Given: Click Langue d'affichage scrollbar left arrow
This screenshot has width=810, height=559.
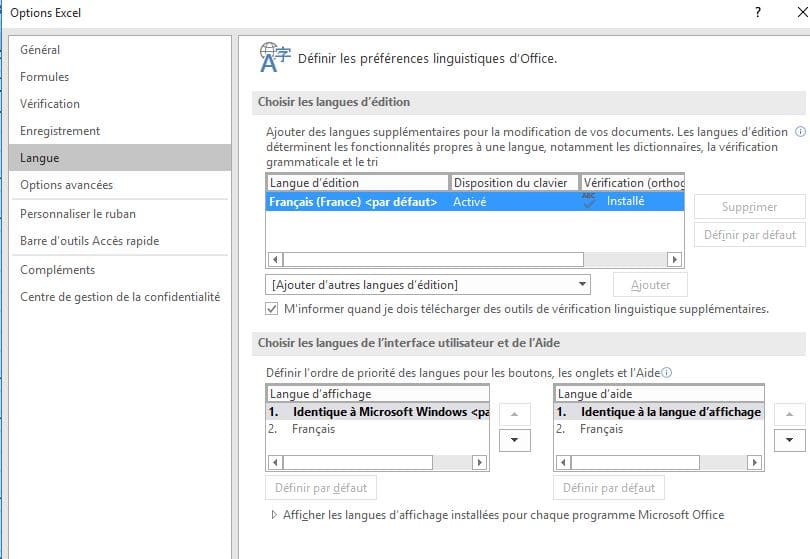Looking at the screenshot, I should 275,462.
